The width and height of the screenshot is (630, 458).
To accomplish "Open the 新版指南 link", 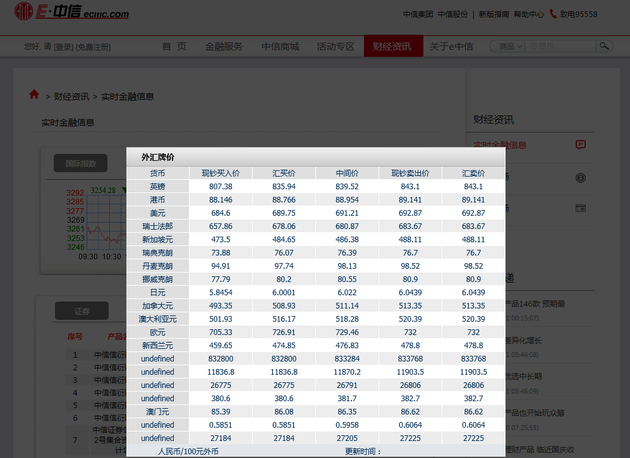I will click(x=494, y=14).
